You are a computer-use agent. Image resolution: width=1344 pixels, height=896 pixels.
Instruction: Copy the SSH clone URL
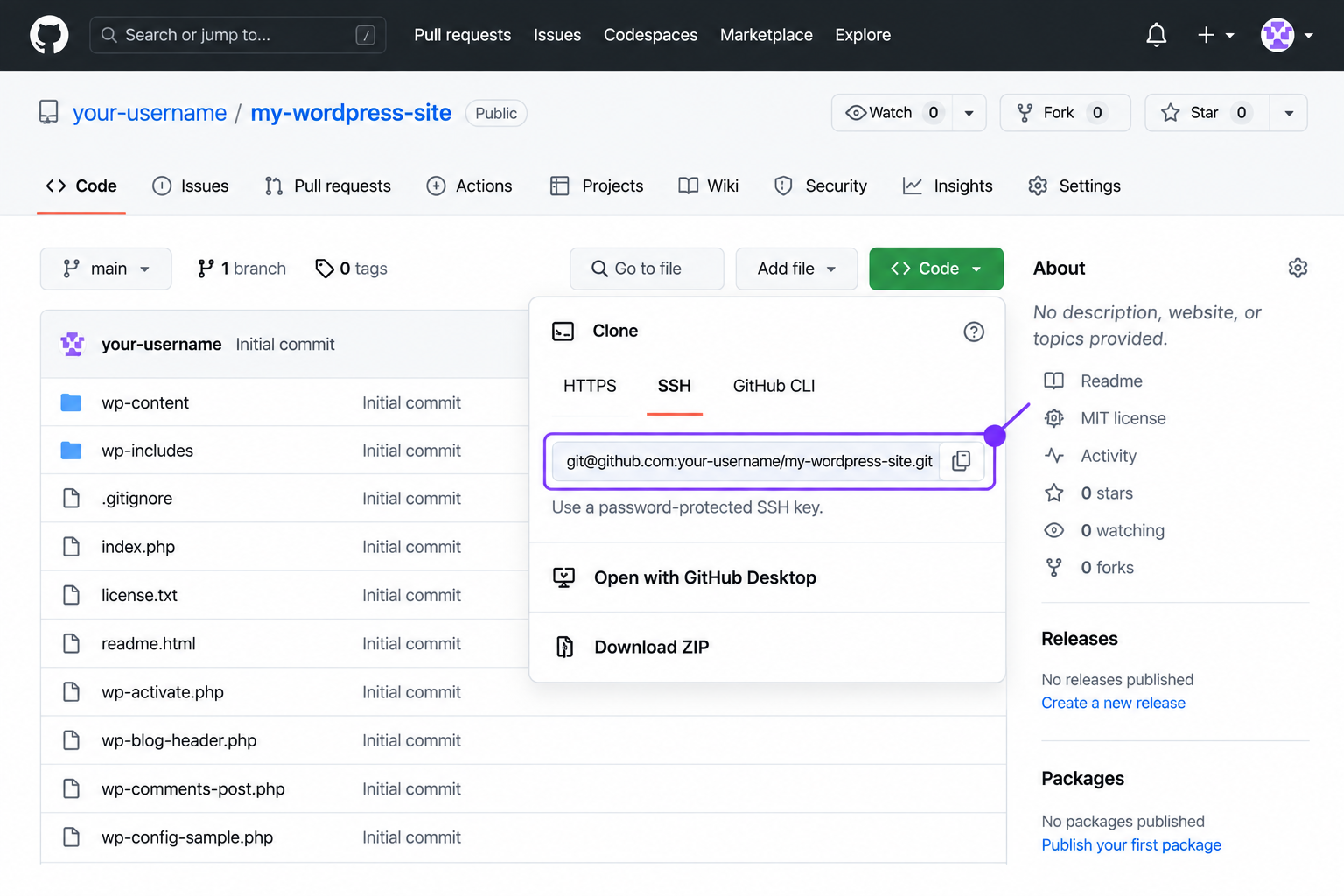click(x=961, y=461)
